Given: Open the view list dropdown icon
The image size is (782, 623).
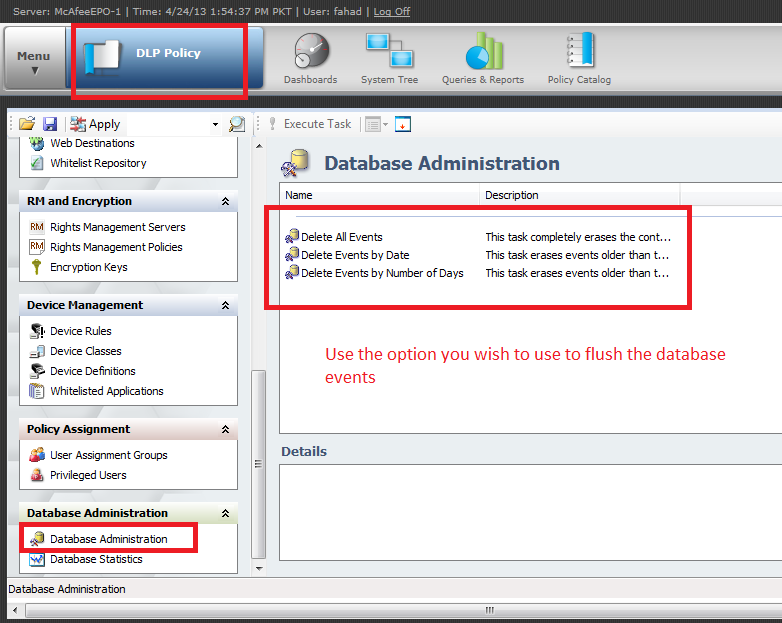Looking at the screenshot, I should pyautogui.click(x=377, y=124).
